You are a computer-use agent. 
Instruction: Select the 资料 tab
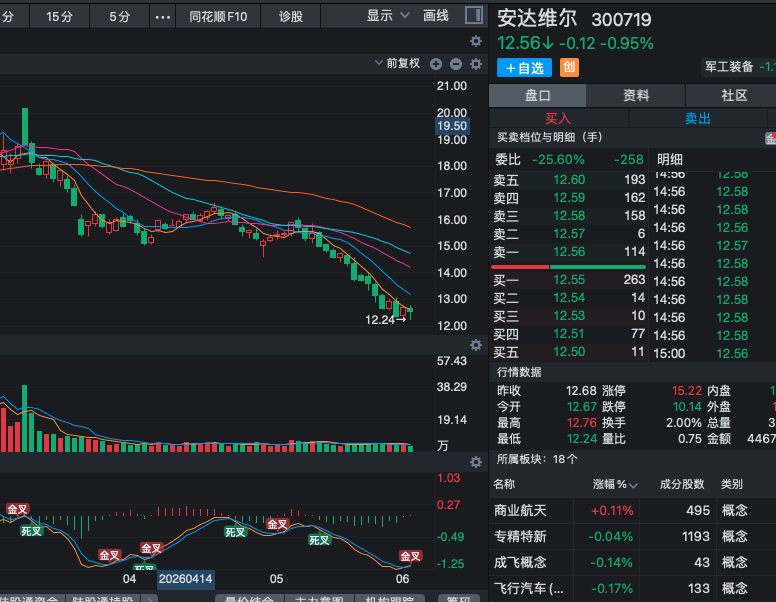point(636,96)
